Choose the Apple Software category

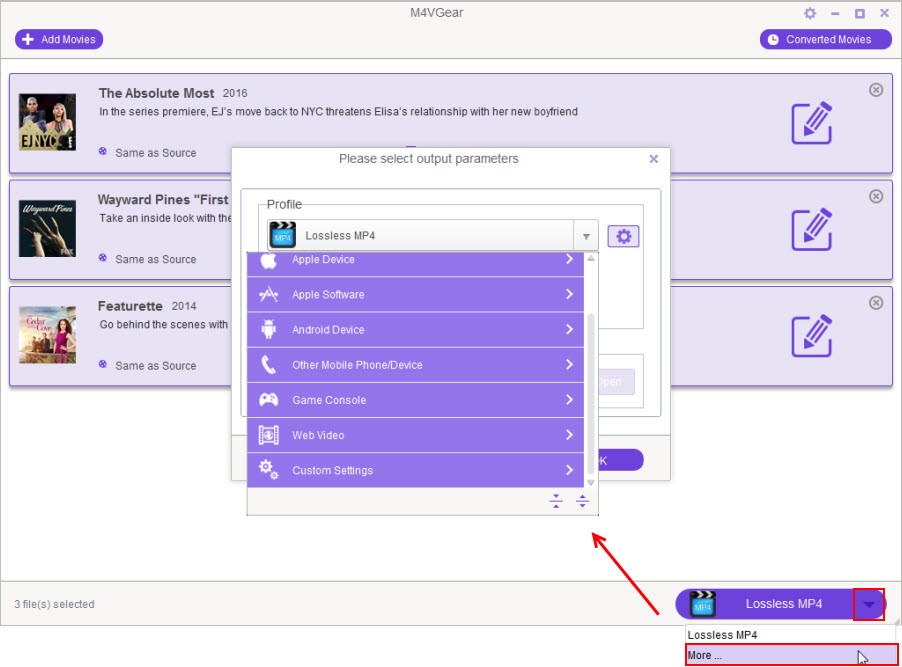(415, 295)
